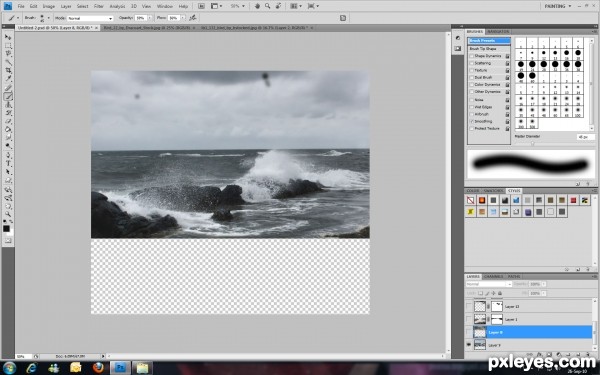Uncheck Smoothing checkbox
This screenshot has width=600, height=375.
click(471, 121)
